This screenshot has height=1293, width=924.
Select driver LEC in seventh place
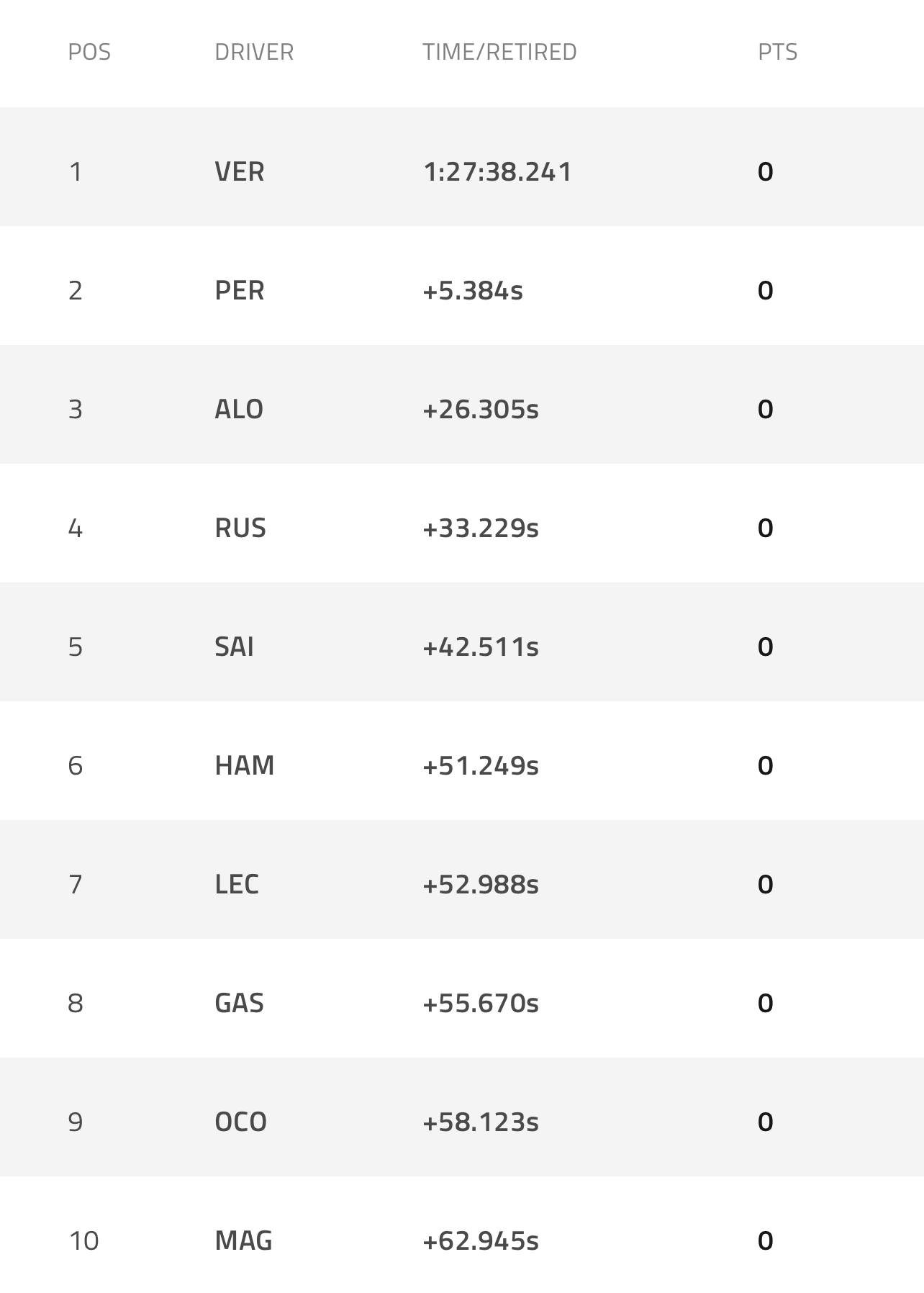coord(237,884)
